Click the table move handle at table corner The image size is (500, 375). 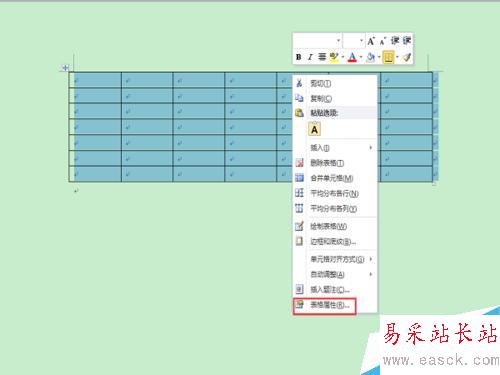pos(65,68)
